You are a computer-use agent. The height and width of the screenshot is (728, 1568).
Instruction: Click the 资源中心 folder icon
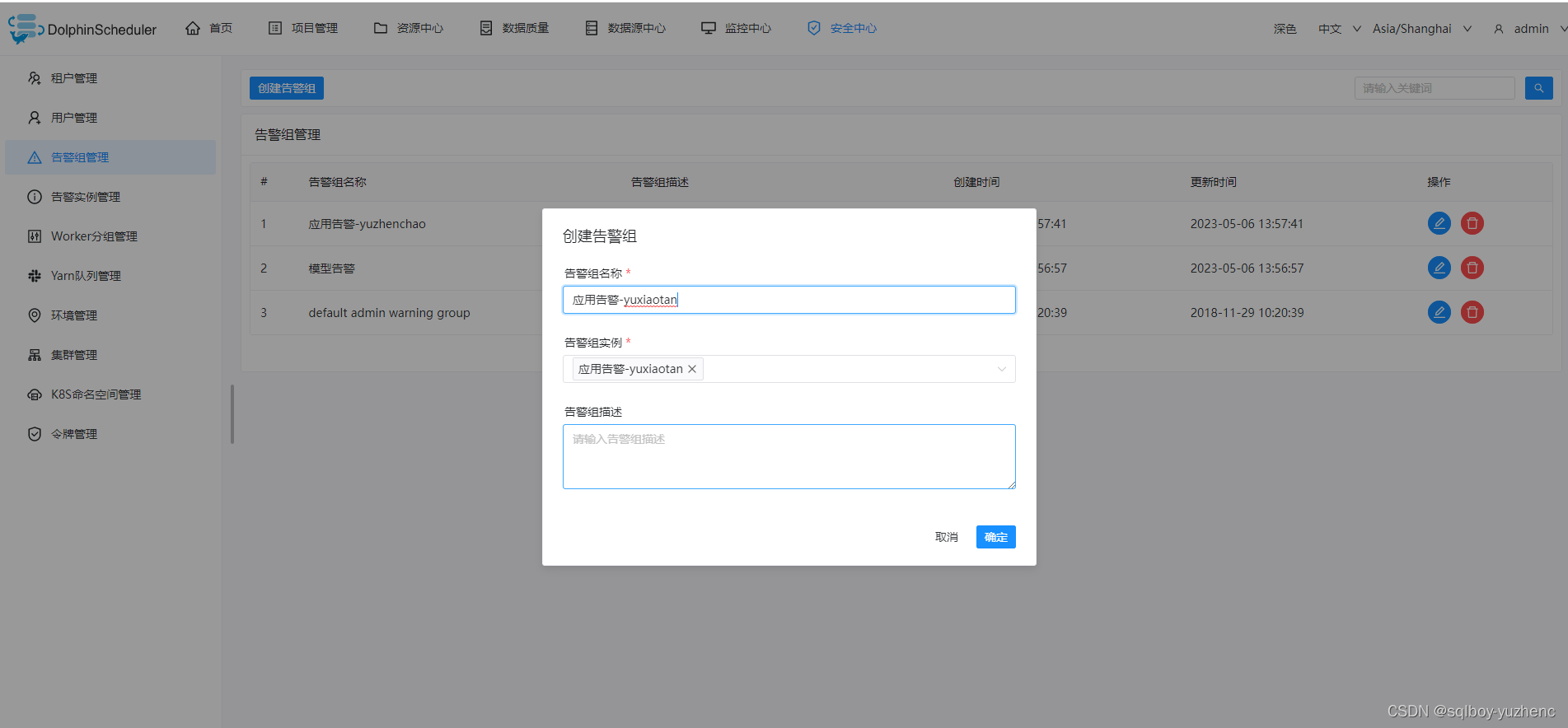(x=381, y=28)
